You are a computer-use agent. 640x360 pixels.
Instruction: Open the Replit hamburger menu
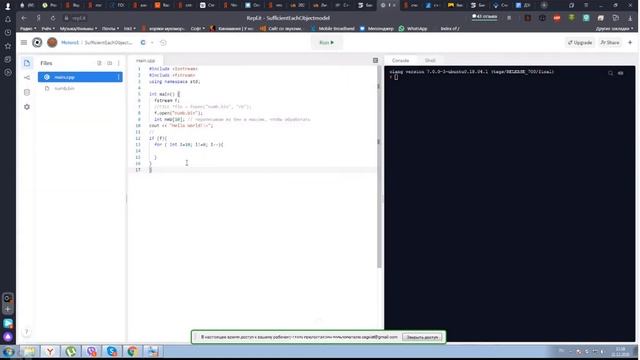tap(24, 42)
